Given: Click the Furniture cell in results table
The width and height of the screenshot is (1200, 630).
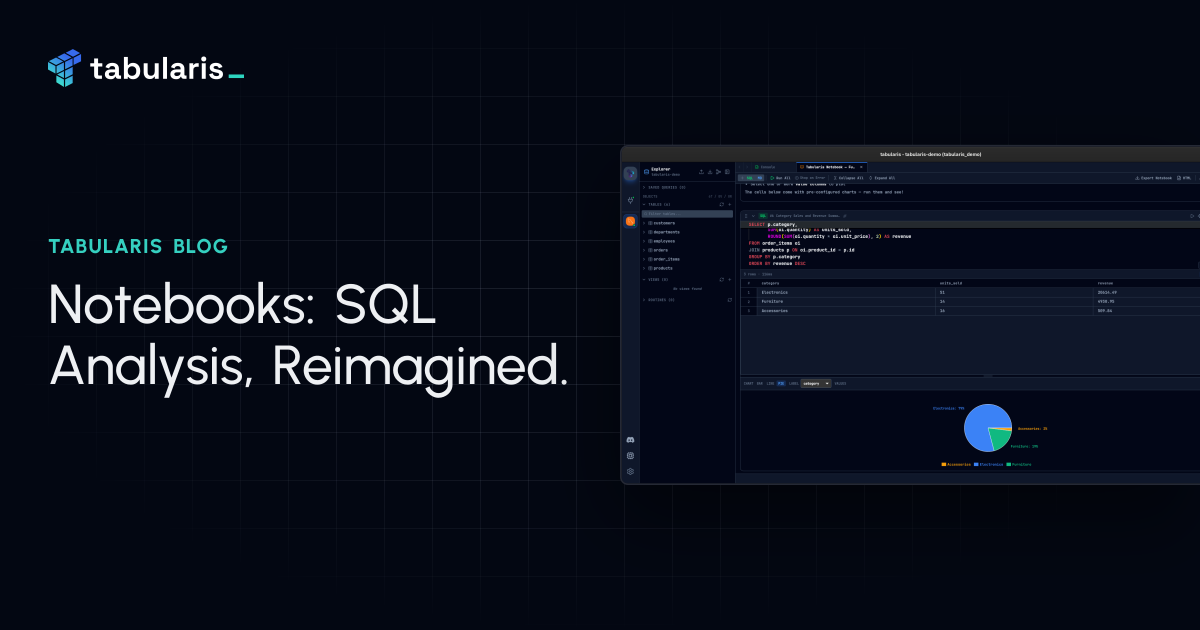Looking at the screenshot, I should pyautogui.click(x=846, y=301).
